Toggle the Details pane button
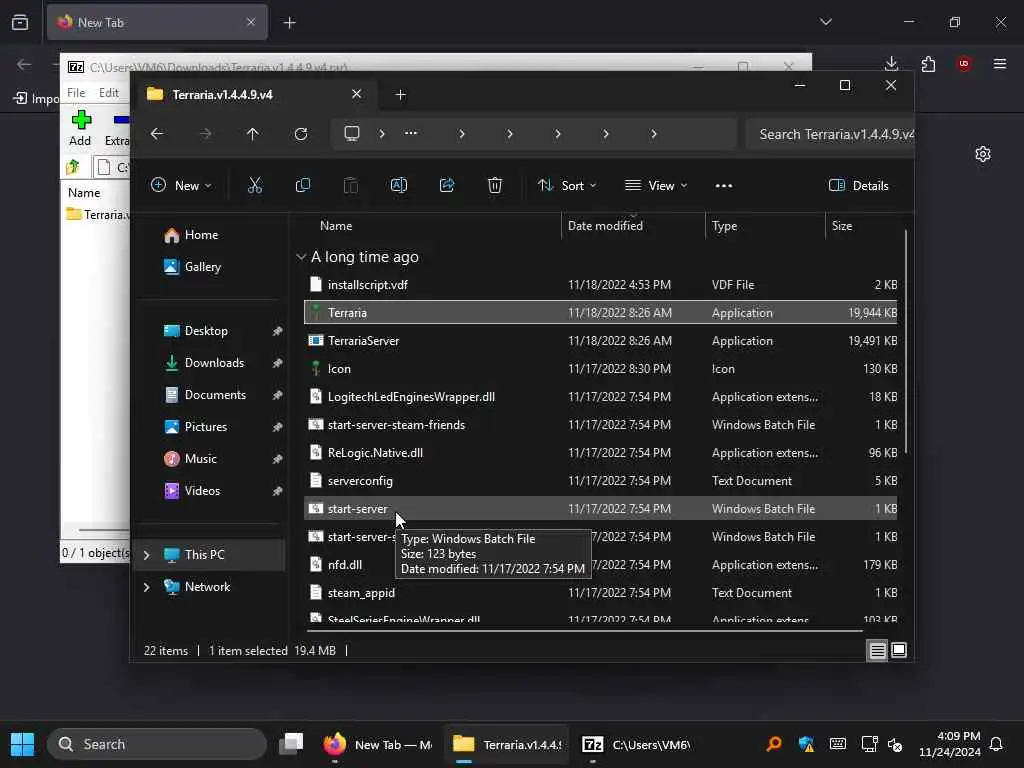The image size is (1024, 768). pyautogui.click(x=858, y=185)
